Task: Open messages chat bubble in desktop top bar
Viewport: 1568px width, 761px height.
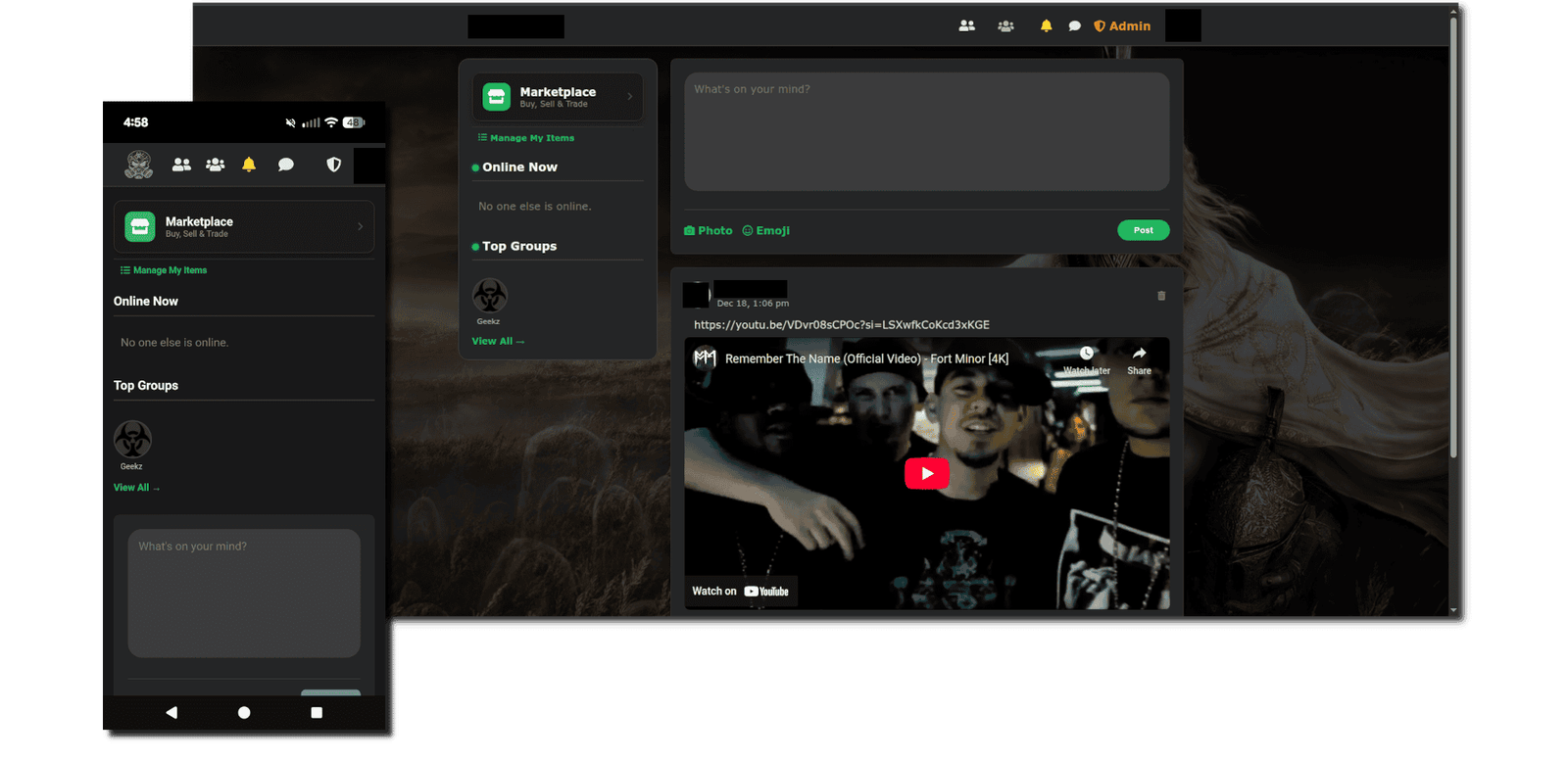Action: click(1074, 26)
